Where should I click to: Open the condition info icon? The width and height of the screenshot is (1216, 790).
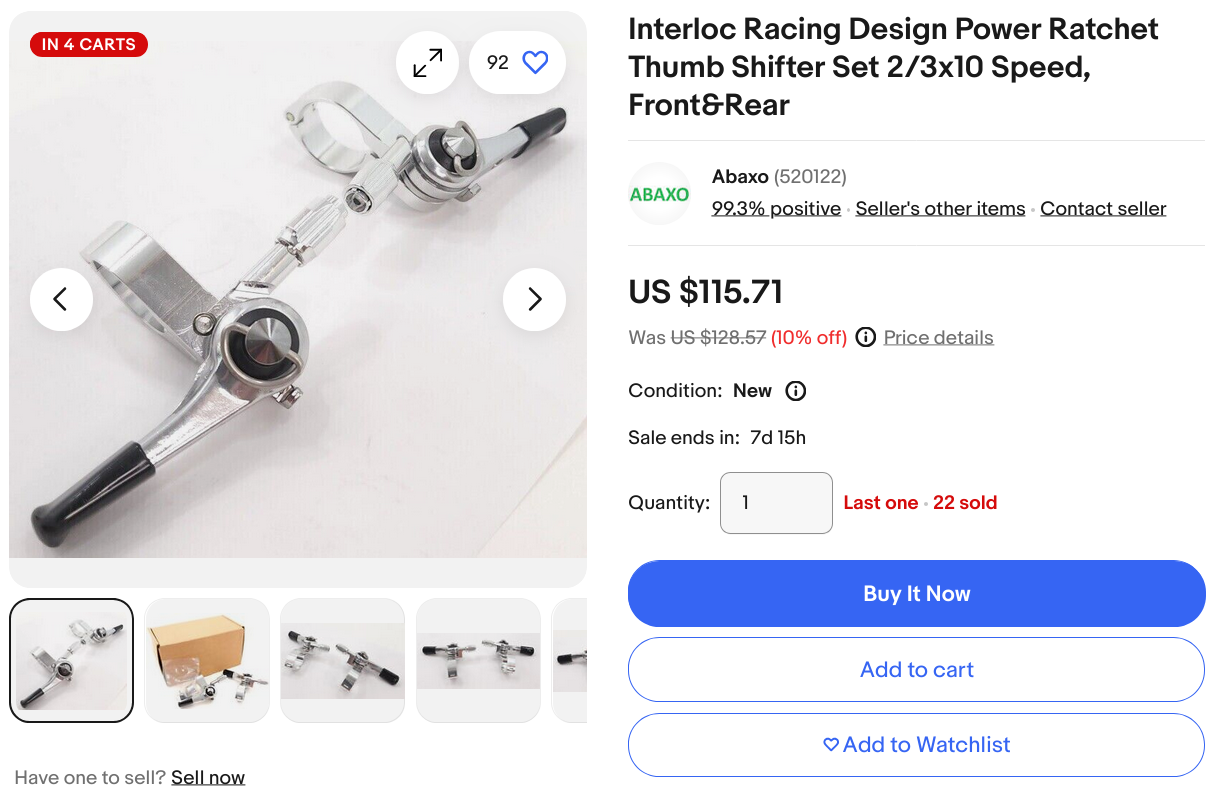(796, 391)
